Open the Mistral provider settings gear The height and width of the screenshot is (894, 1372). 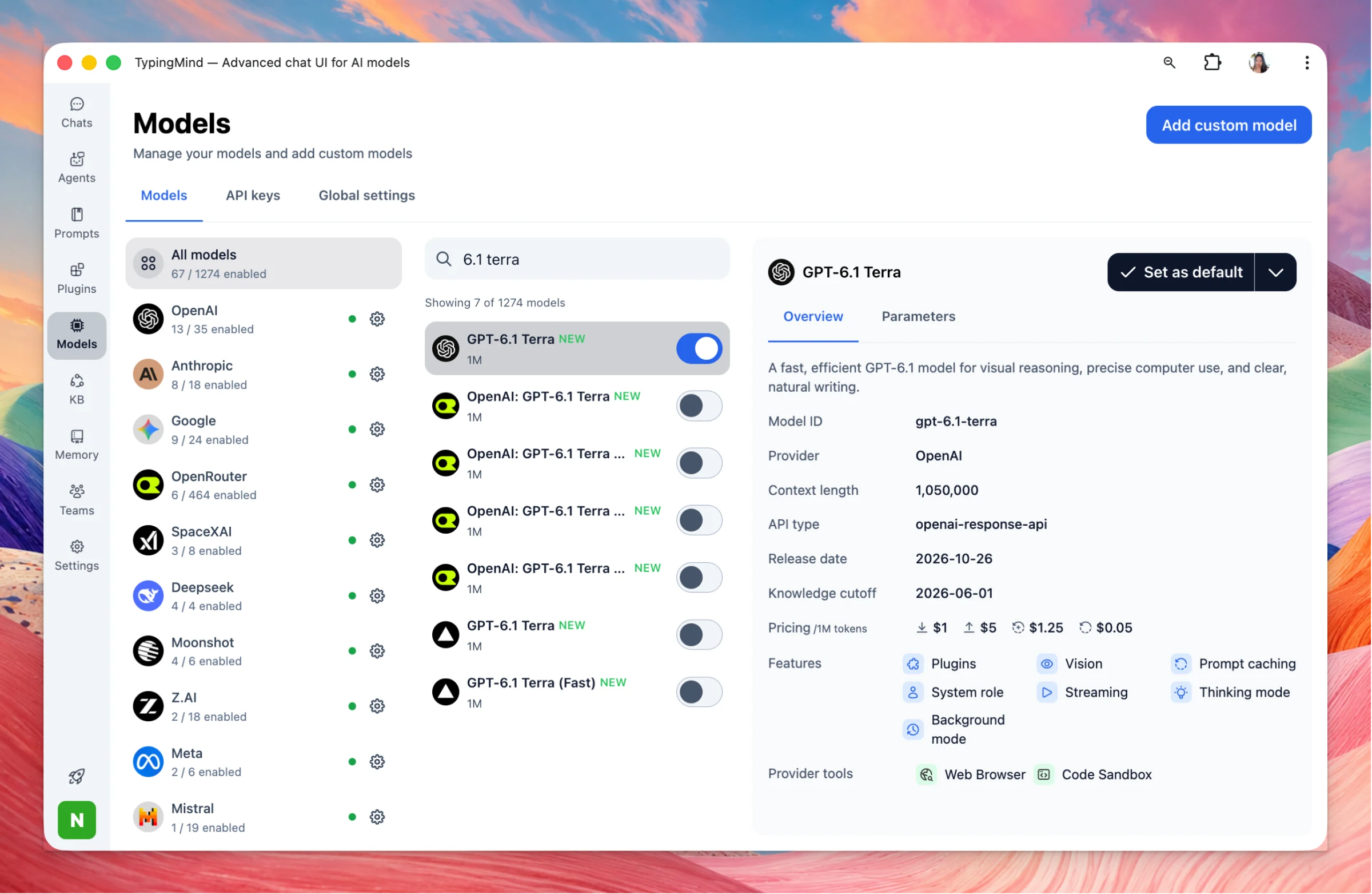(377, 817)
